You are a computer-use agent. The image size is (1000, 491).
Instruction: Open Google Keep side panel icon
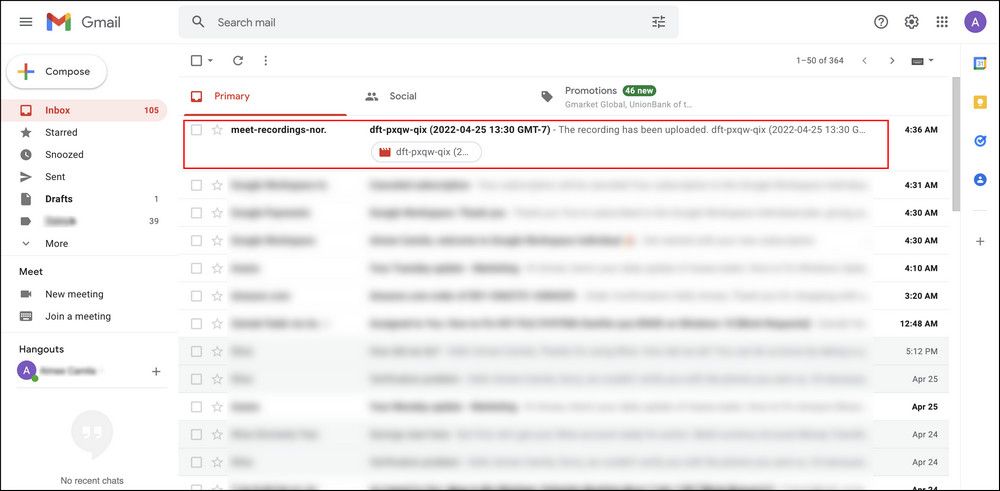click(980, 102)
